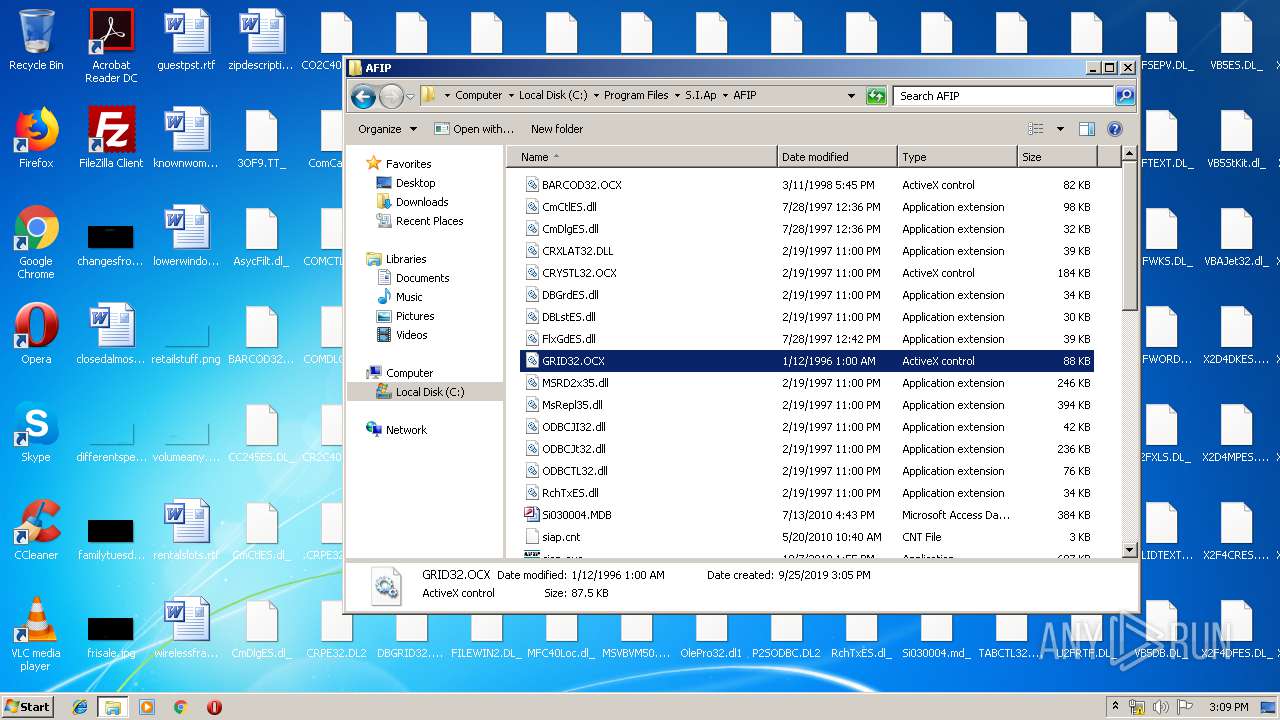Expand address bar history dropdown
The height and width of the screenshot is (720, 1280).
coord(851,96)
